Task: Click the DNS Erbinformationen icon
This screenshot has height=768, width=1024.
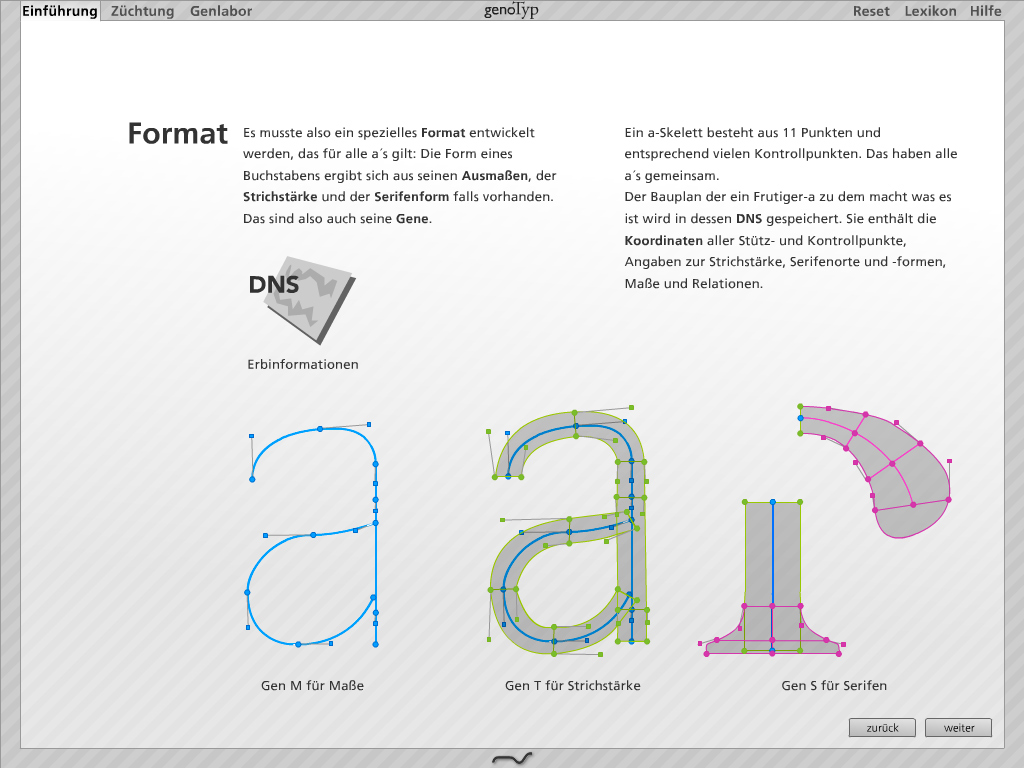Action: 302,300
